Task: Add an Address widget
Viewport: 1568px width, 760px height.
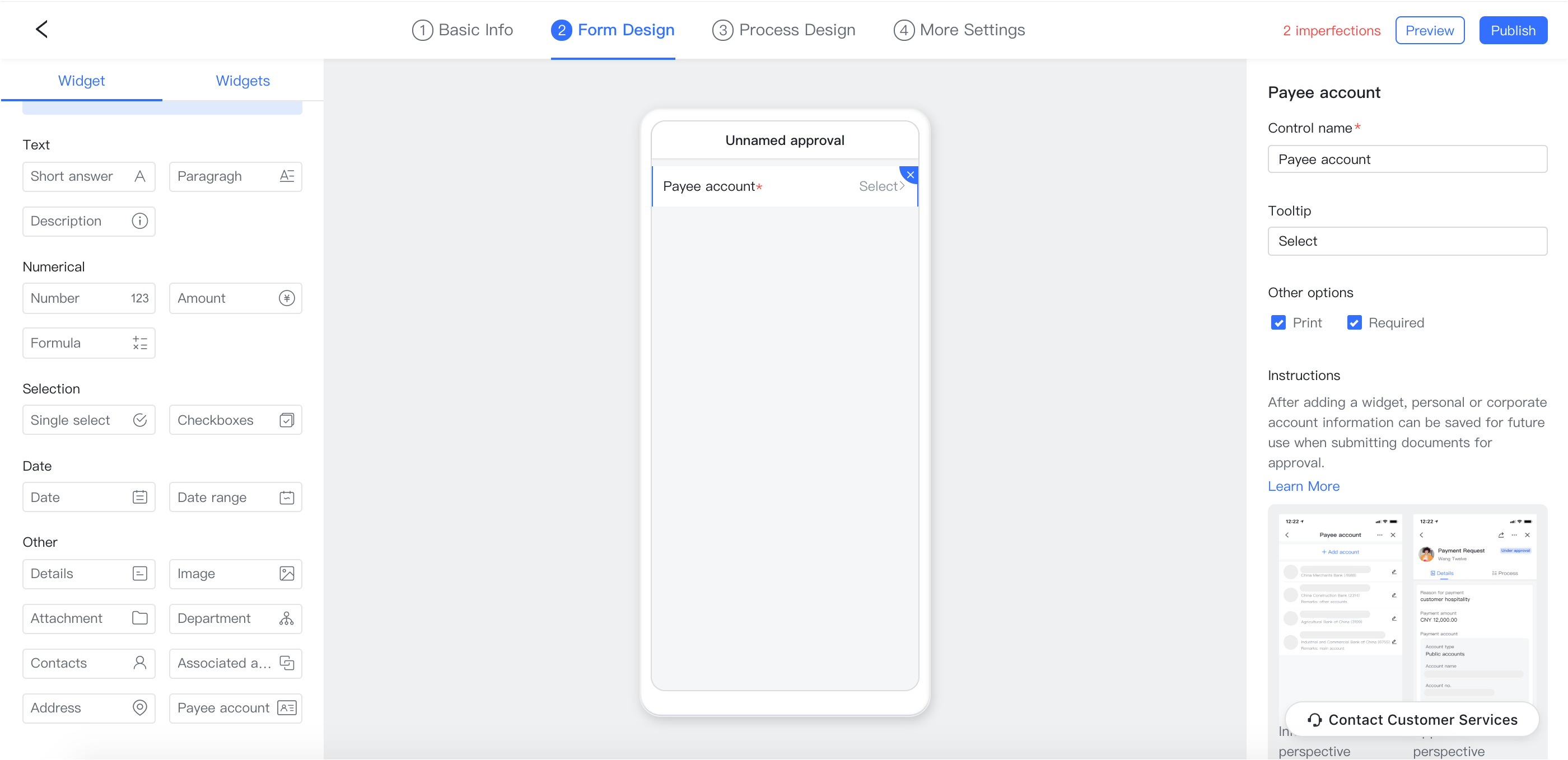Action: 88,707
